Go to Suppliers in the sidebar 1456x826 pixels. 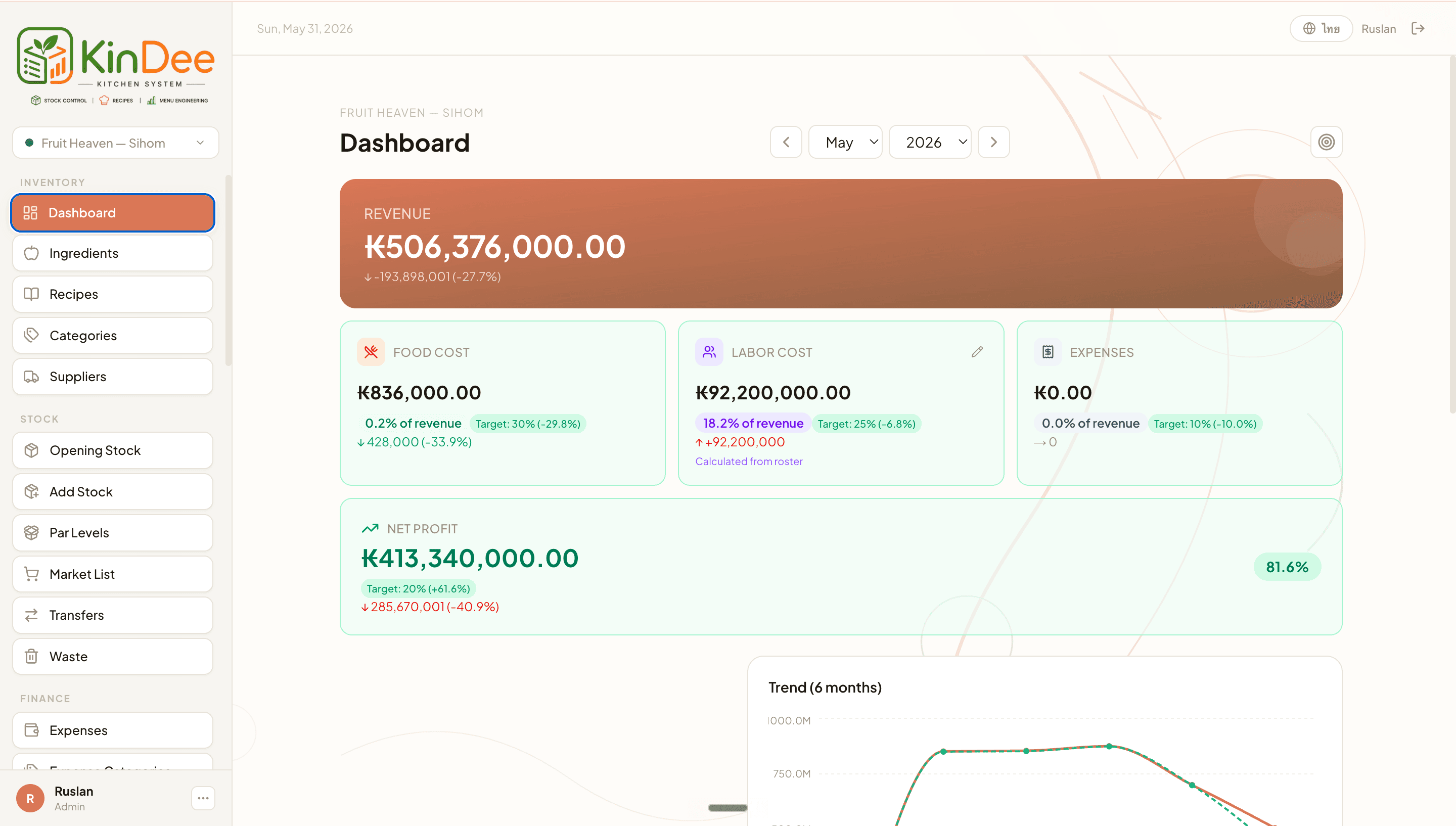pyautogui.click(x=113, y=376)
